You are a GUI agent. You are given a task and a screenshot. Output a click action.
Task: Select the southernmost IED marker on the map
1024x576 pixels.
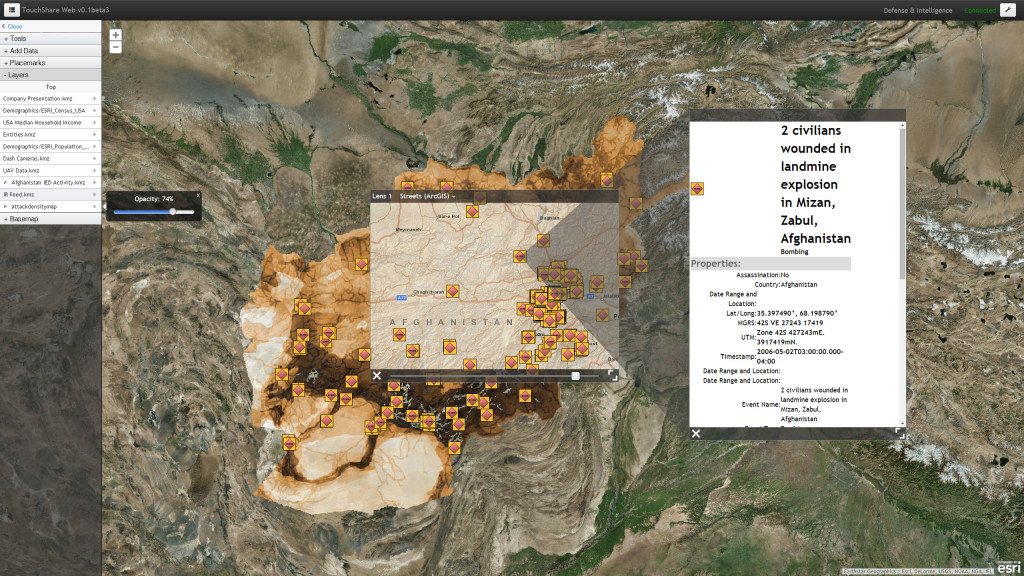click(x=454, y=448)
